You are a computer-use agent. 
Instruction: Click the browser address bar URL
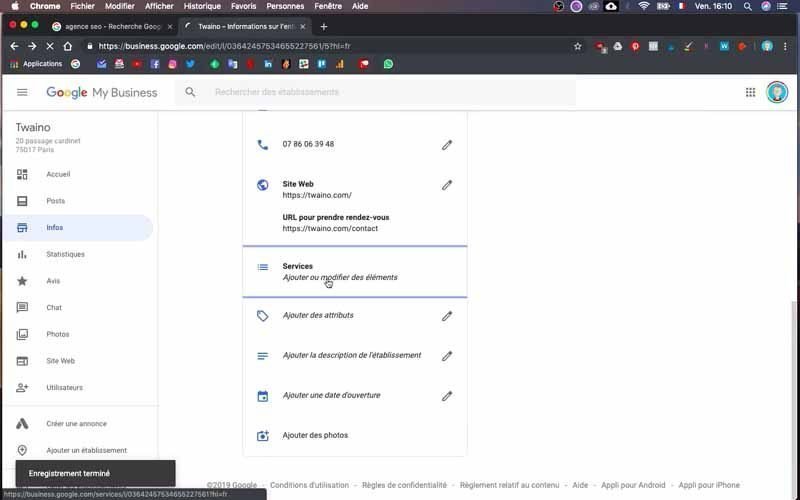(x=224, y=46)
